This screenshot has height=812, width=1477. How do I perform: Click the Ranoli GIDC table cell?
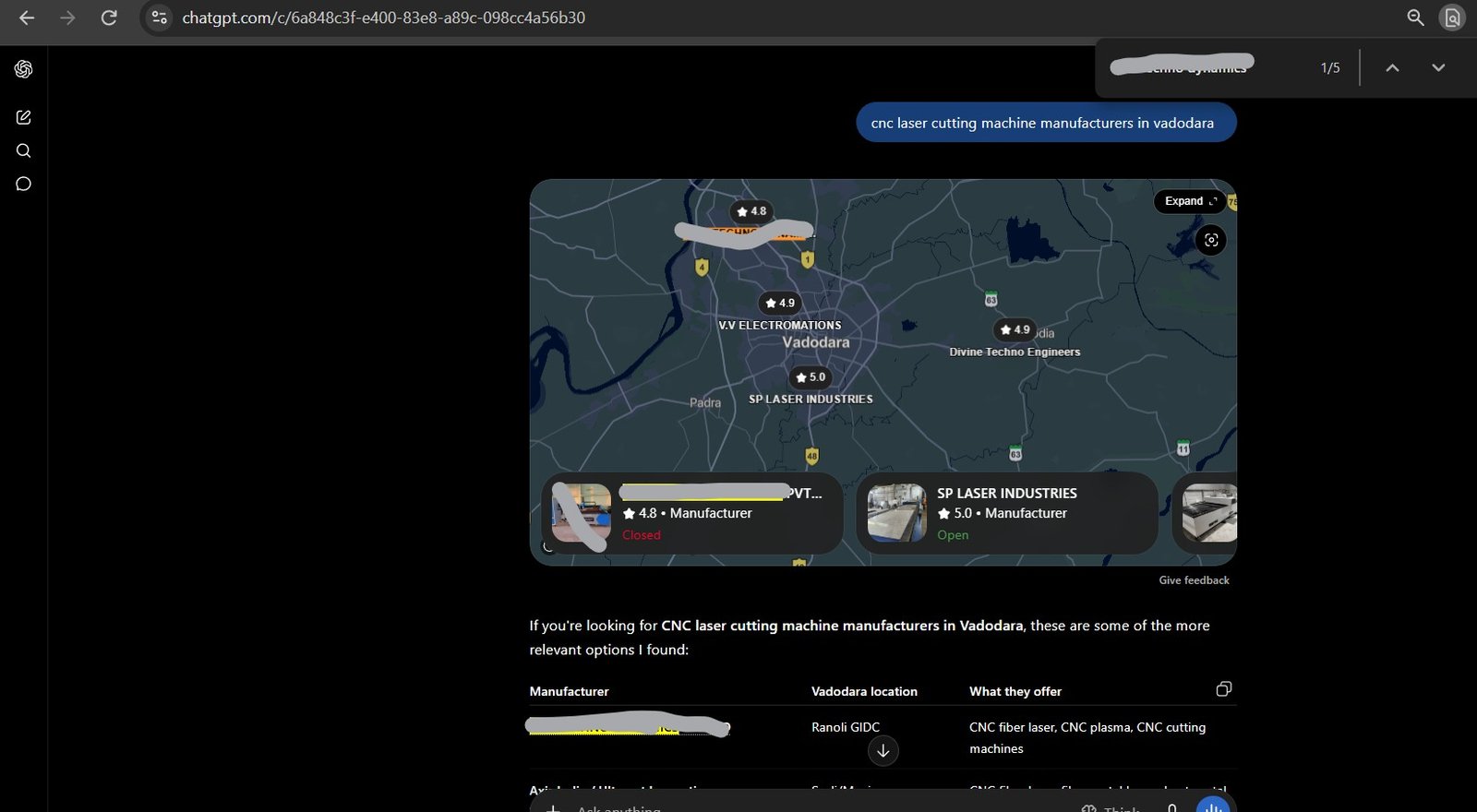[846, 727]
